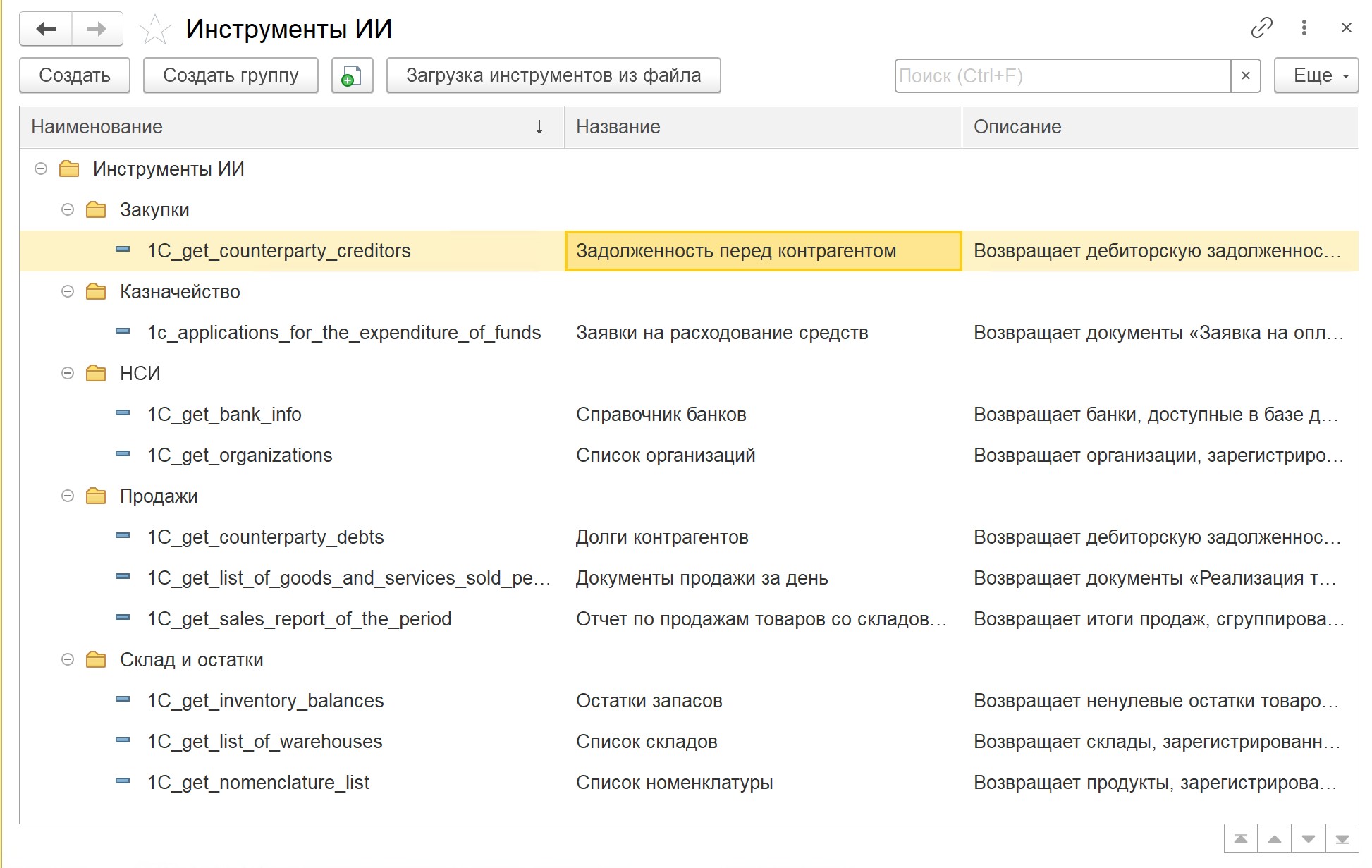
Task: Open Загрузка инструментов из файла
Action: pos(553,75)
